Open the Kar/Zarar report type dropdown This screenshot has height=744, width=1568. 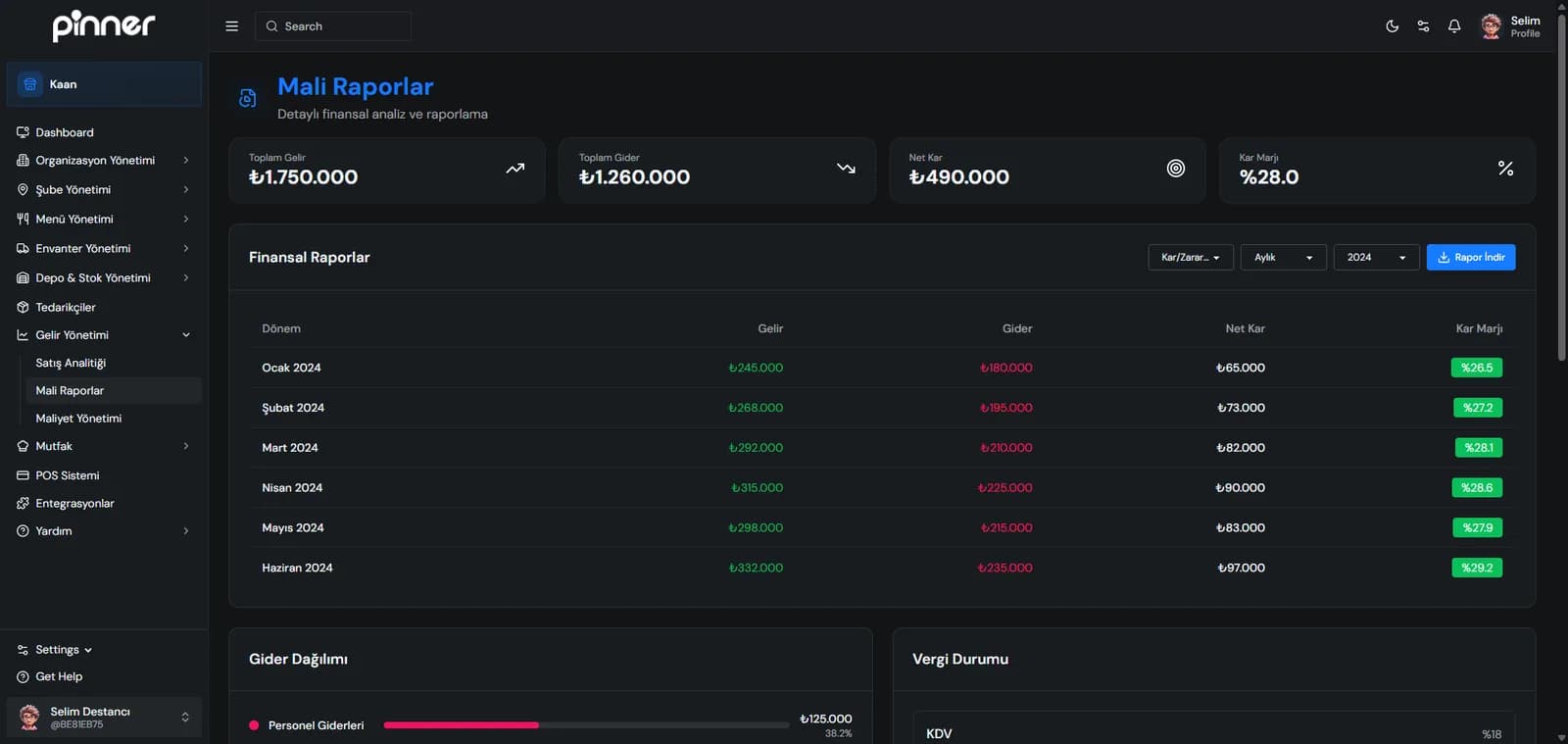[1190, 258]
